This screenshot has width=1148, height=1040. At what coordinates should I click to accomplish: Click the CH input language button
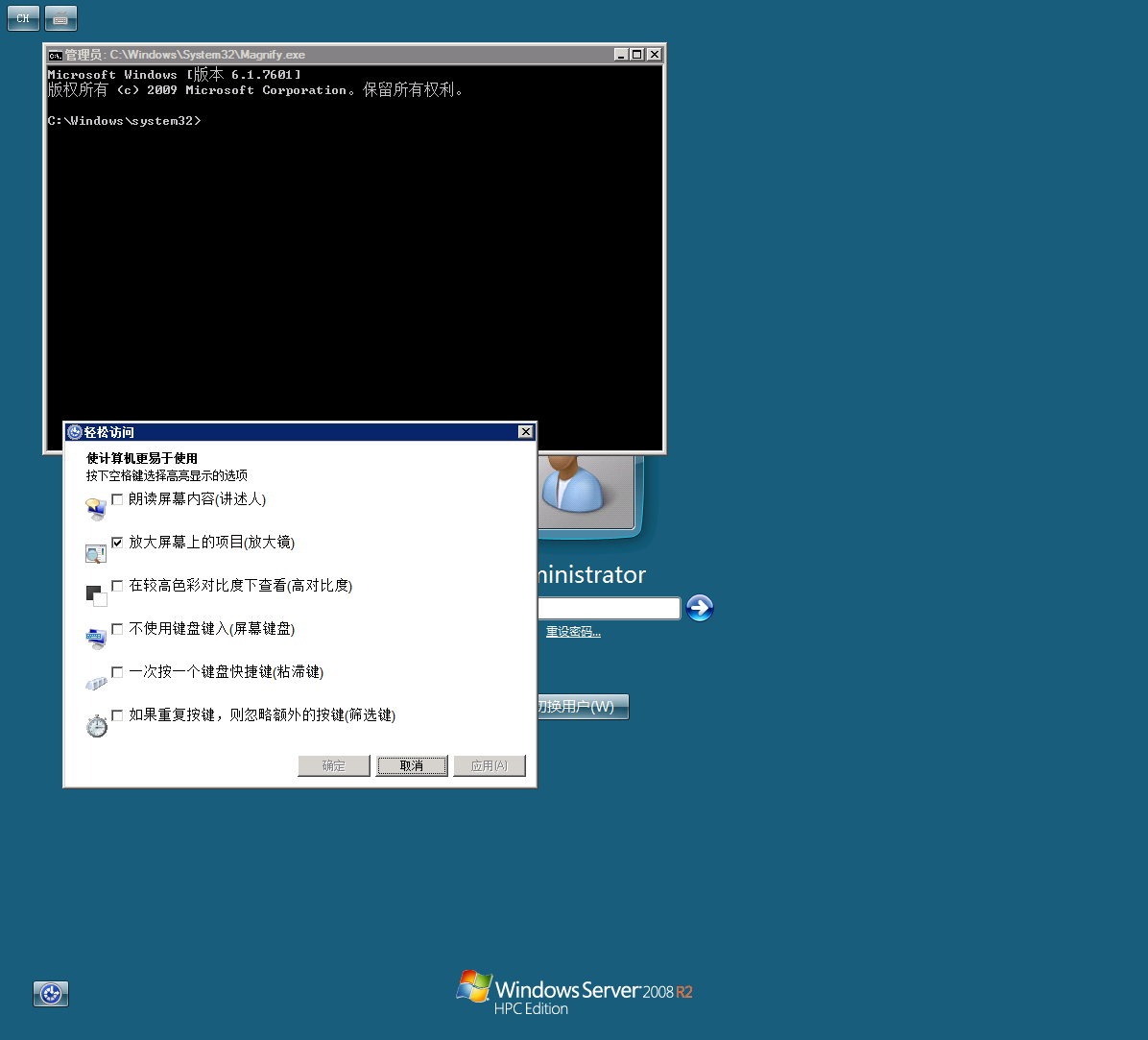23,18
